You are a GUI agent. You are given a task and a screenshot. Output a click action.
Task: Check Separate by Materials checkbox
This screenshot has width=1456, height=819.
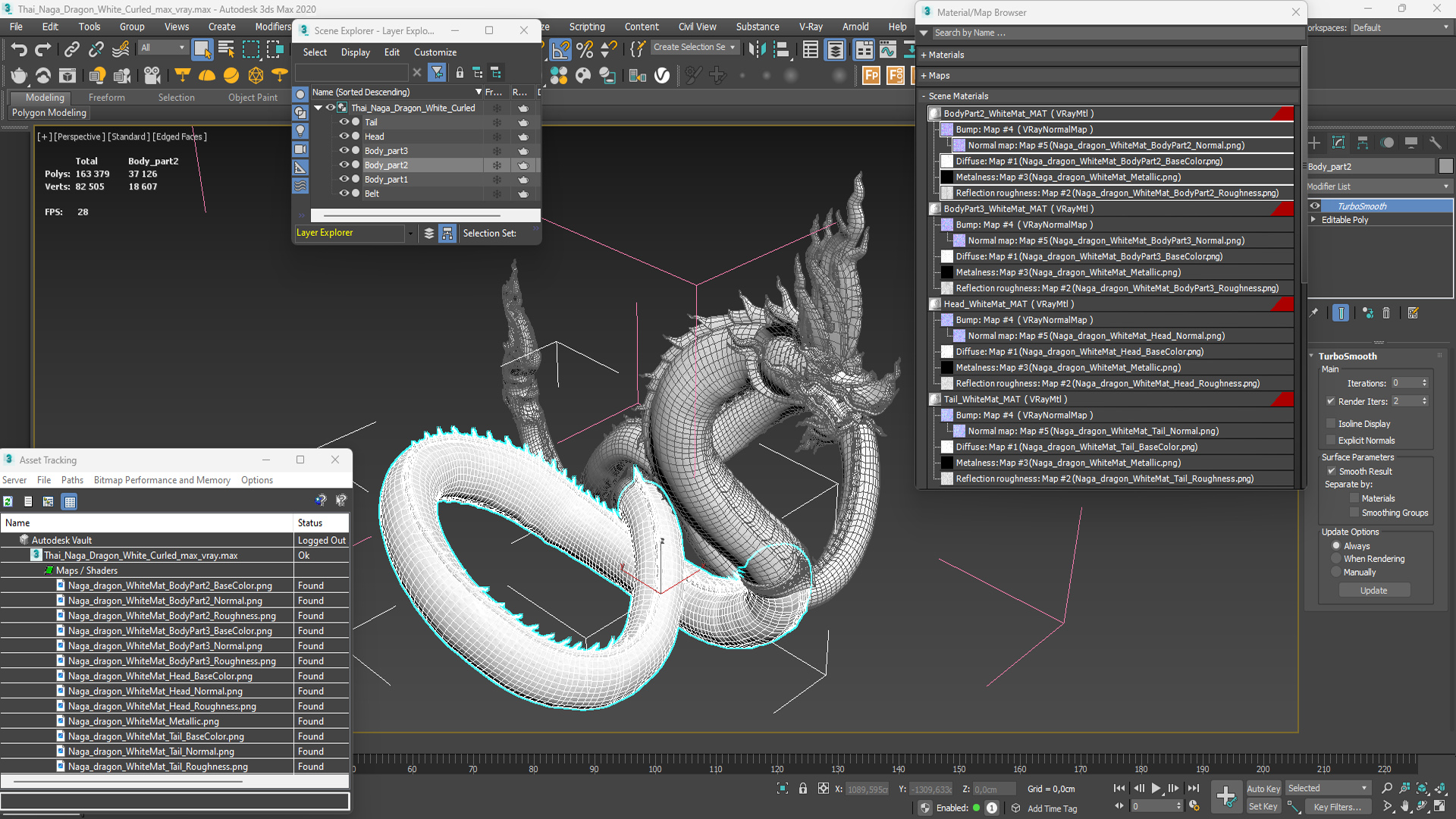point(1354,498)
